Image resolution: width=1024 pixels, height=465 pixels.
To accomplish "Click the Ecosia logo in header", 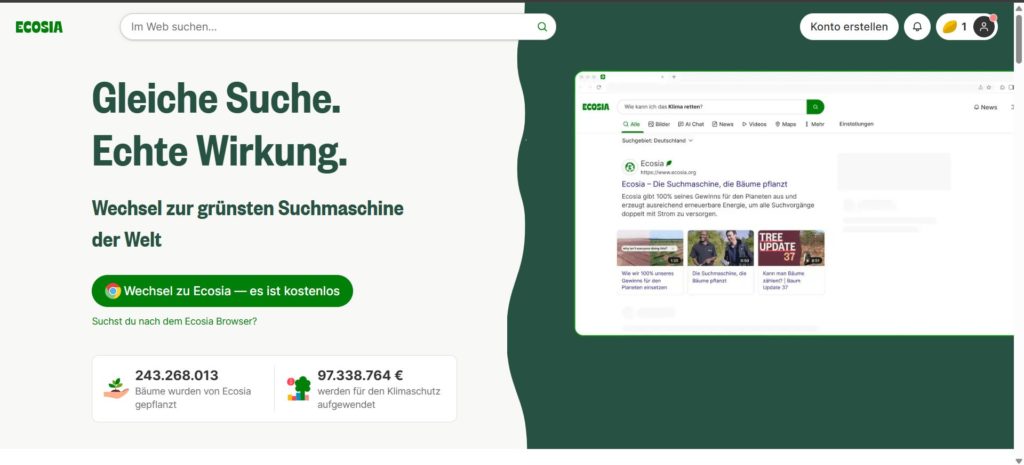I will pos(39,27).
